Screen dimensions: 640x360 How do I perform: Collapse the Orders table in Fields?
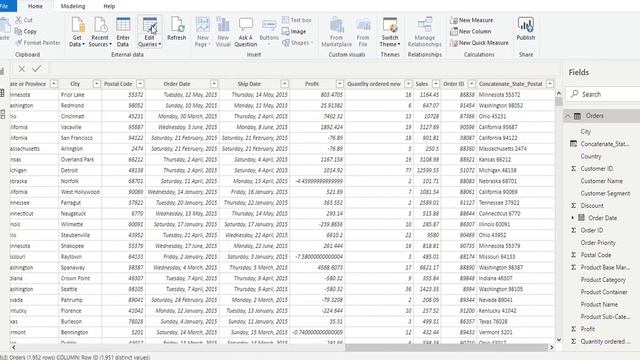568,116
